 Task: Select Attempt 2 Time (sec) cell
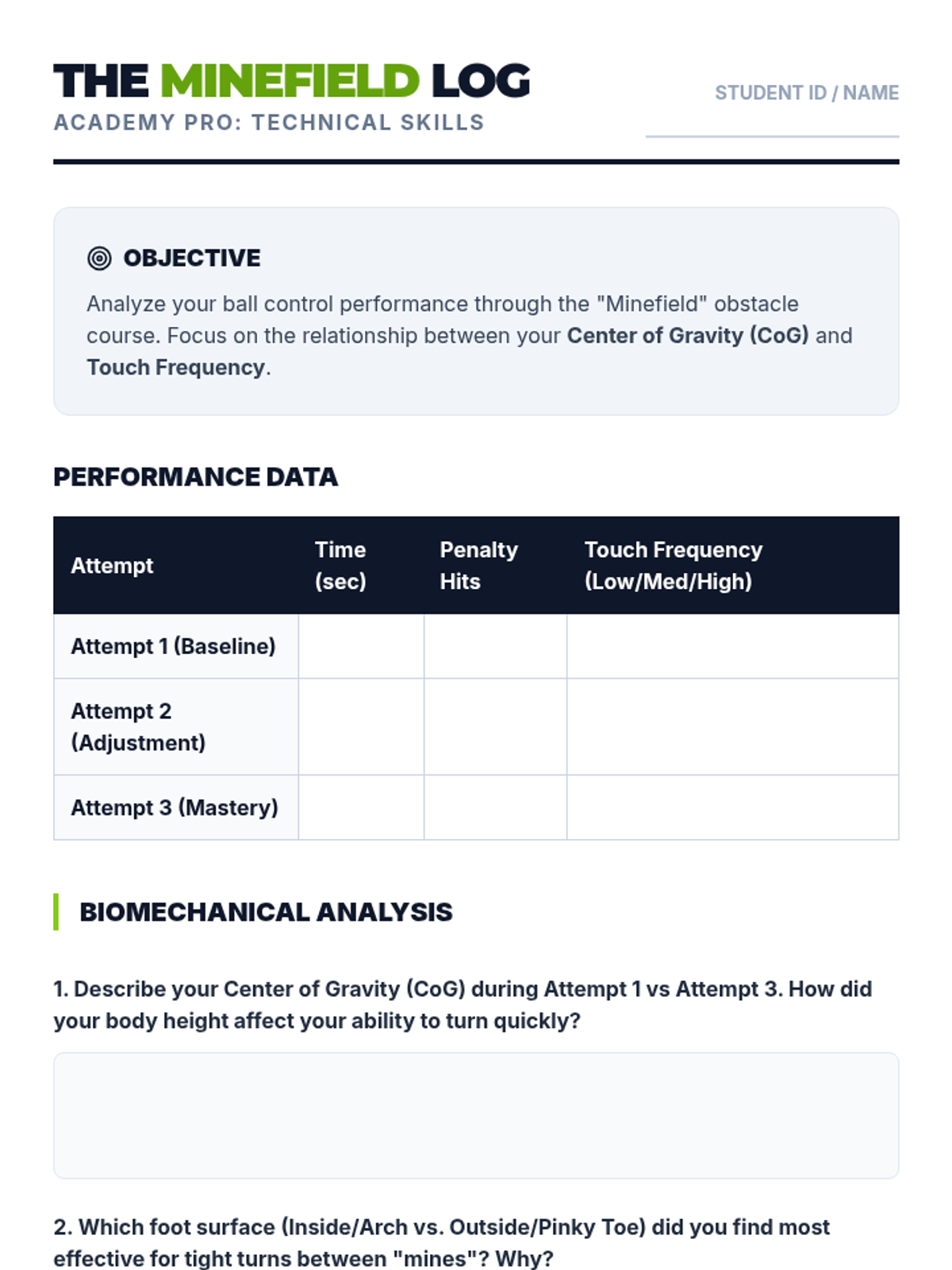pos(361,727)
